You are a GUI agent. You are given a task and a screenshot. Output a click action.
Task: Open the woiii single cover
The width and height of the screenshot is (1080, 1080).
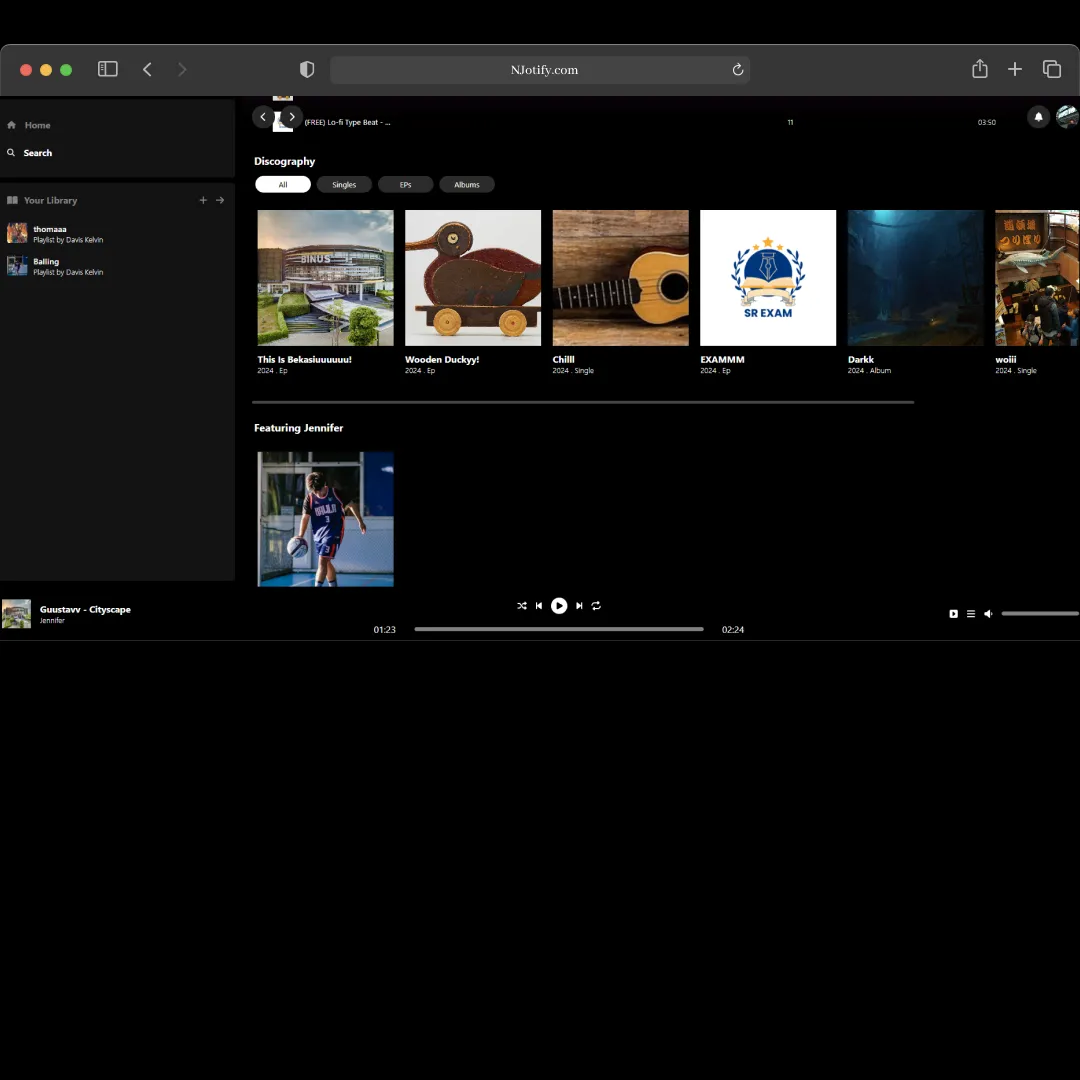click(1037, 278)
